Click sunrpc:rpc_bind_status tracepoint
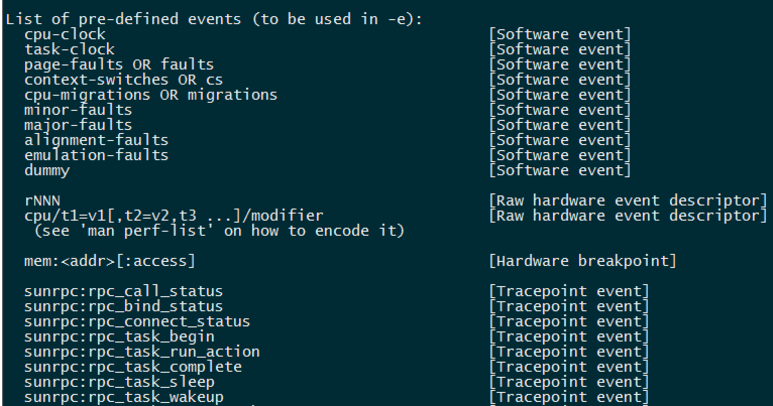773x406 pixels. point(123,306)
